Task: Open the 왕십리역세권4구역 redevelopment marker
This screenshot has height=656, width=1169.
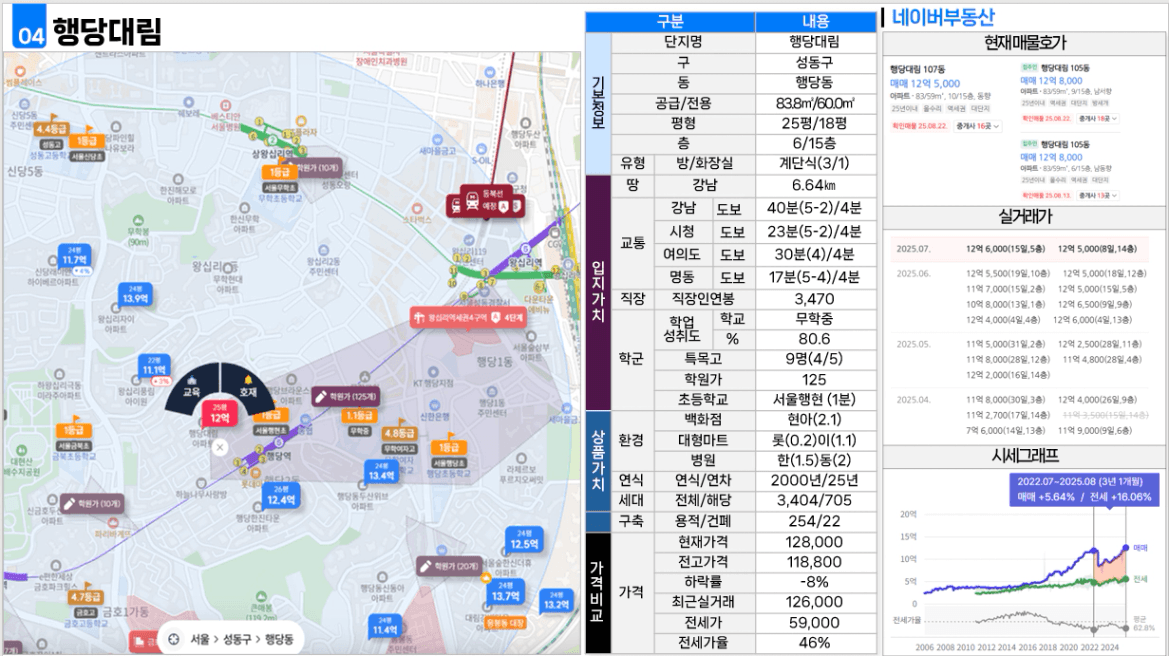Action: coord(470,318)
